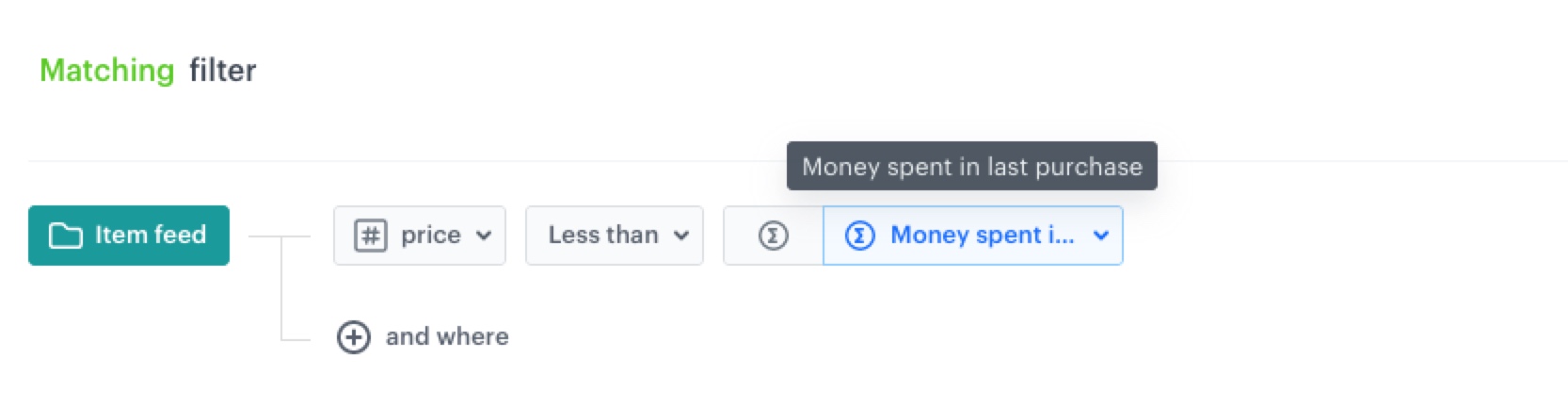
Task: Expand the price attribute dropdown arrow
Action: pyautogui.click(x=484, y=236)
